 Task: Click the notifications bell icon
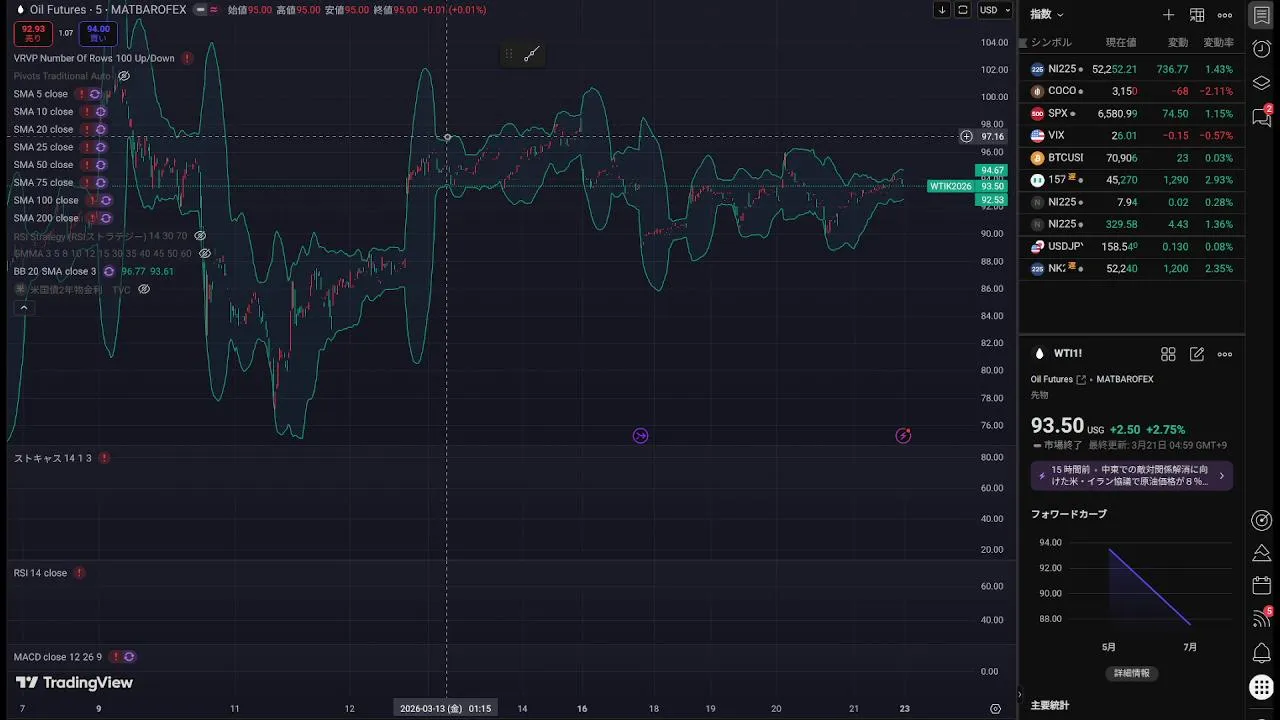point(1261,653)
